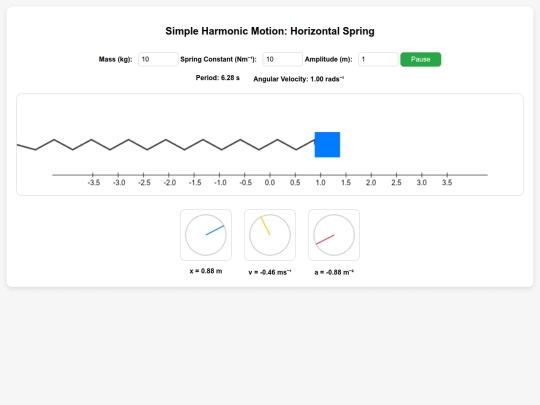Click the page title 'Simple Harmonic Motion: Horizontal Spring'
This screenshot has width=540, height=405.
[x=270, y=31]
